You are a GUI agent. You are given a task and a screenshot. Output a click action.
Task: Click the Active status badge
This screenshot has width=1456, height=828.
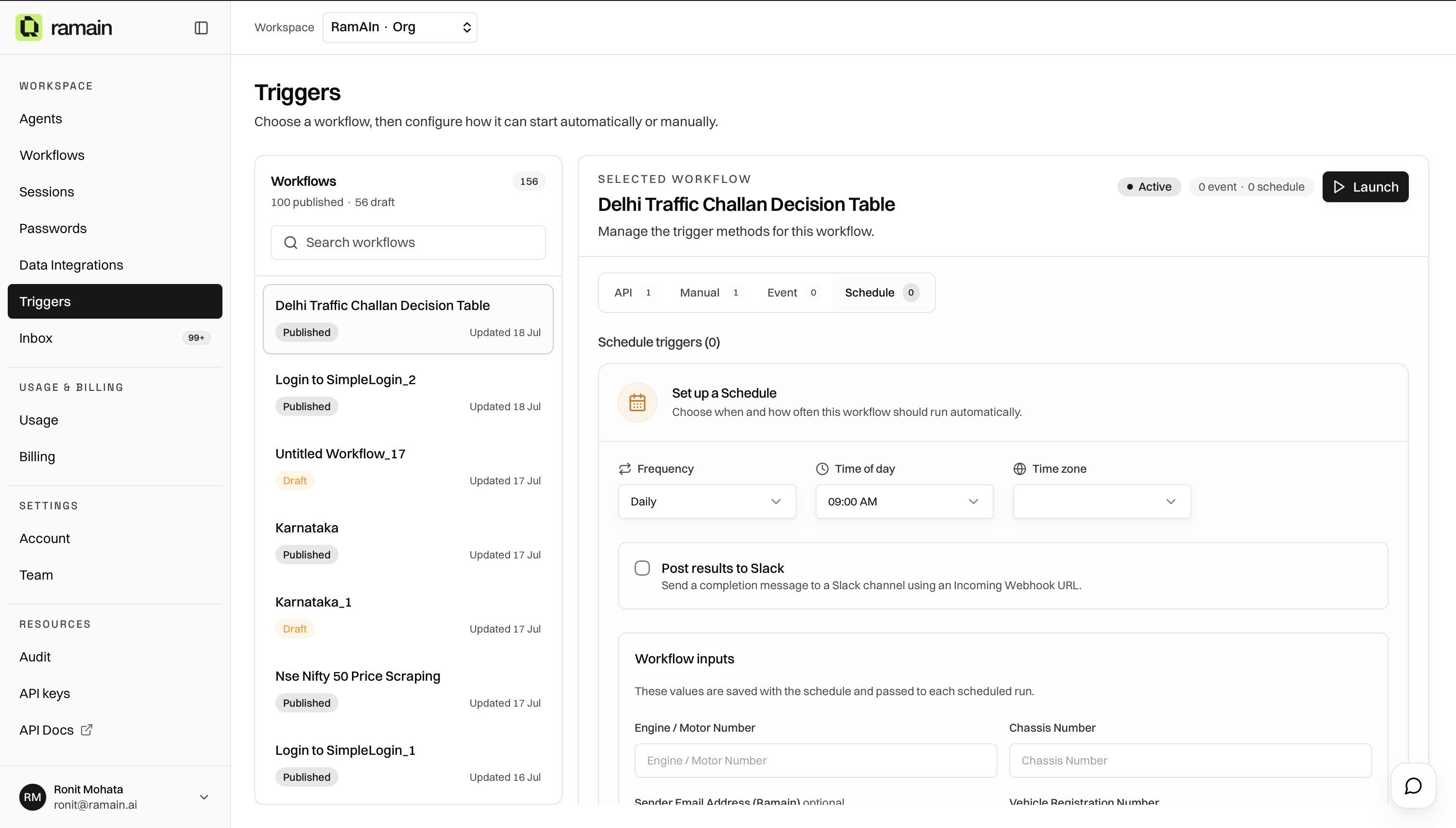point(1149,187)
